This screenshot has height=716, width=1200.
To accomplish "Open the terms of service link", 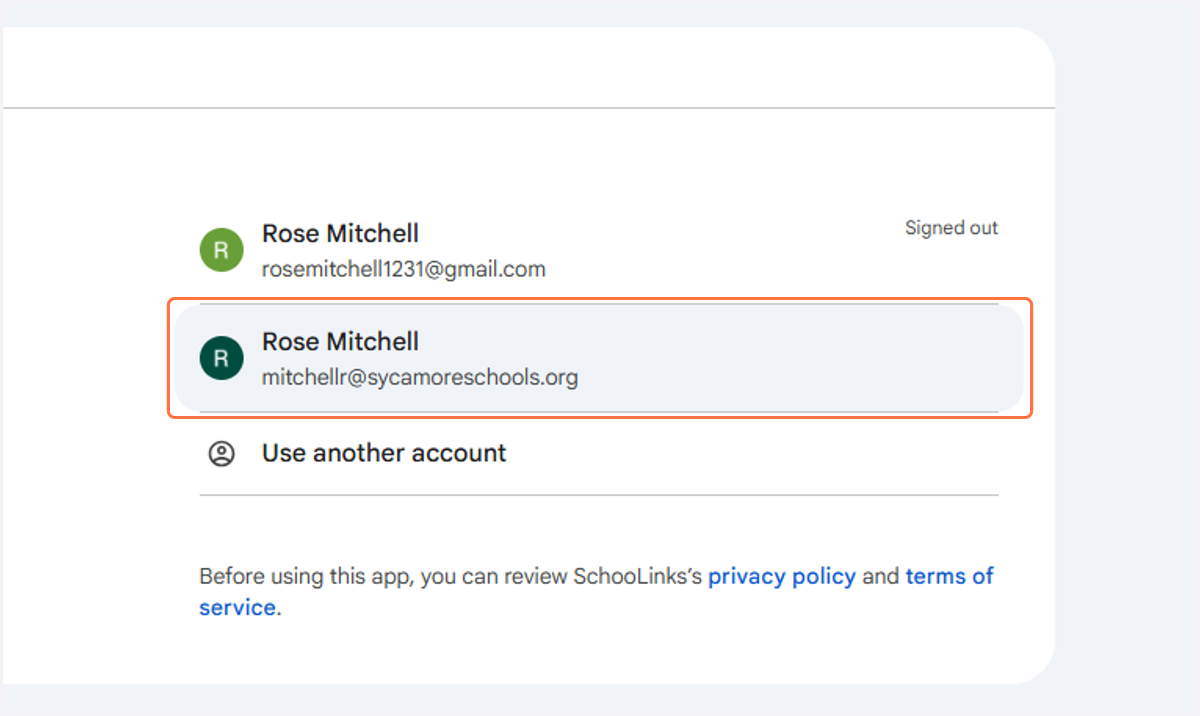I will pos(950,577).
